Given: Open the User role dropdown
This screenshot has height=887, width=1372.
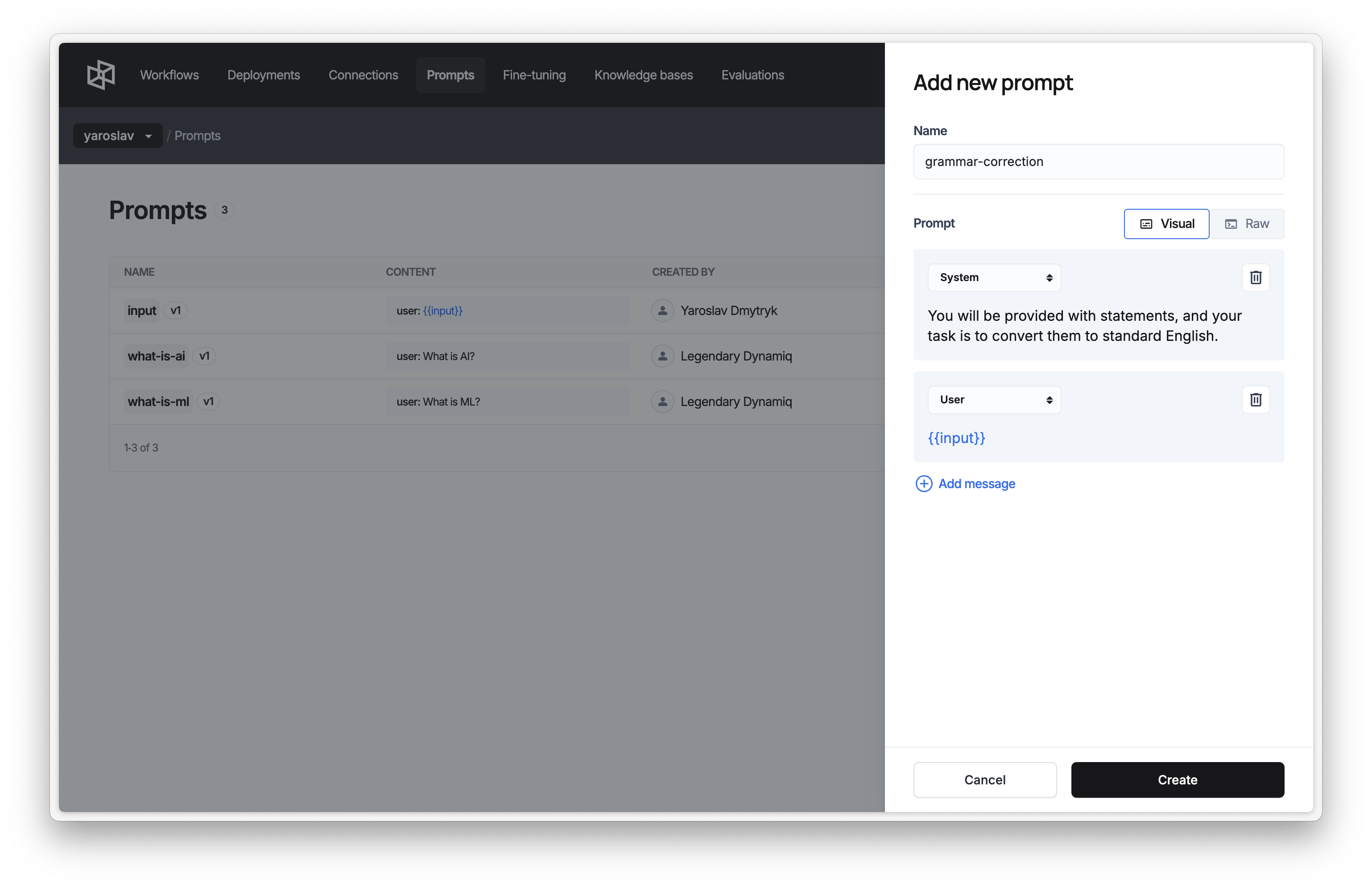Looking at the screenshot, I should 994,400.
